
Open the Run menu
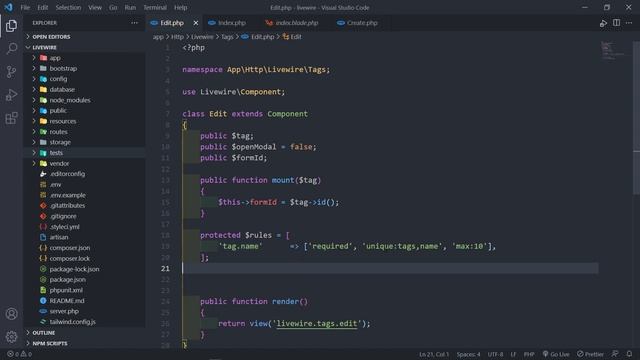click(x=130, y=7)
